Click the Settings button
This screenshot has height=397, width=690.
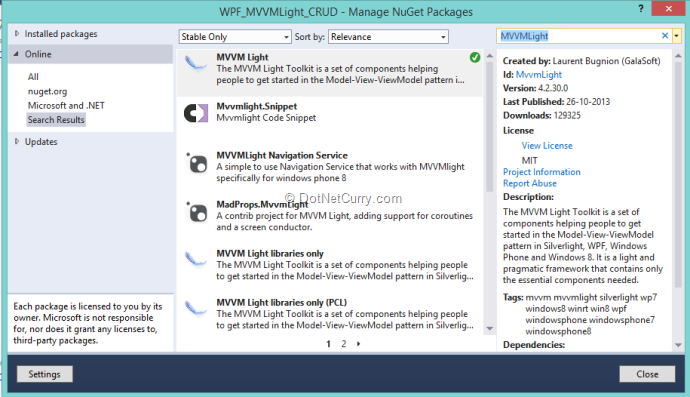pyautogui.click(x=44, y=374)
